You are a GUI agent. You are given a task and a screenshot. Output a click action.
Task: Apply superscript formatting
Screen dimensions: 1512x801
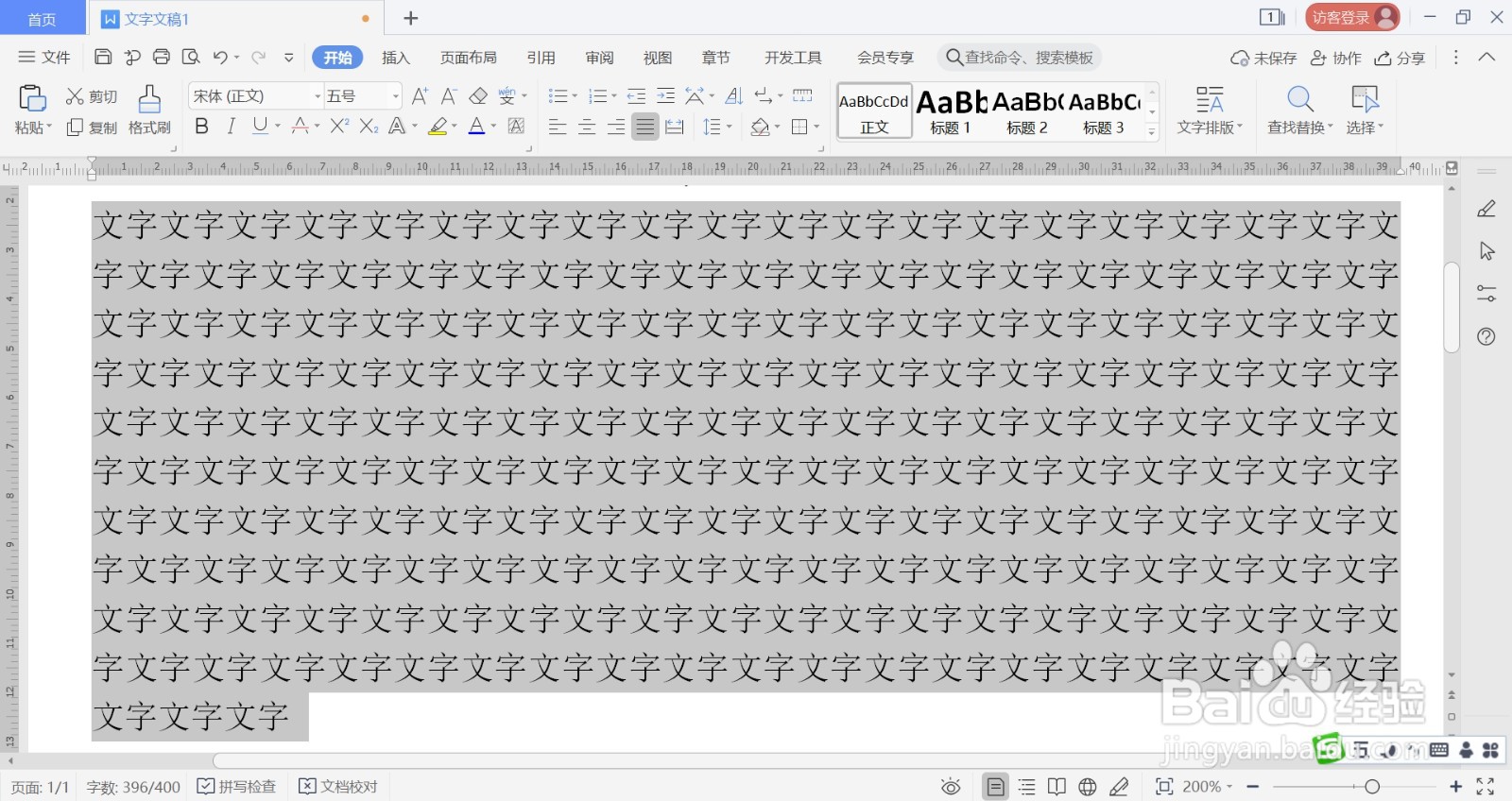[339, 127]
